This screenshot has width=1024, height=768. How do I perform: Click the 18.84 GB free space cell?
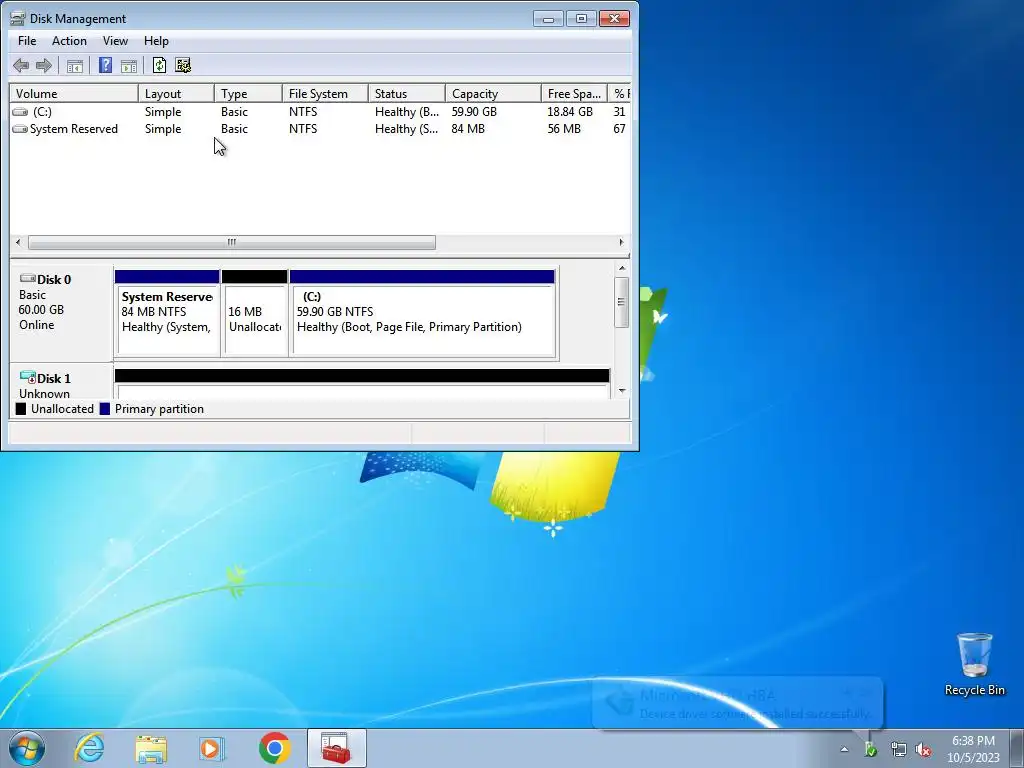click(570, 112)
